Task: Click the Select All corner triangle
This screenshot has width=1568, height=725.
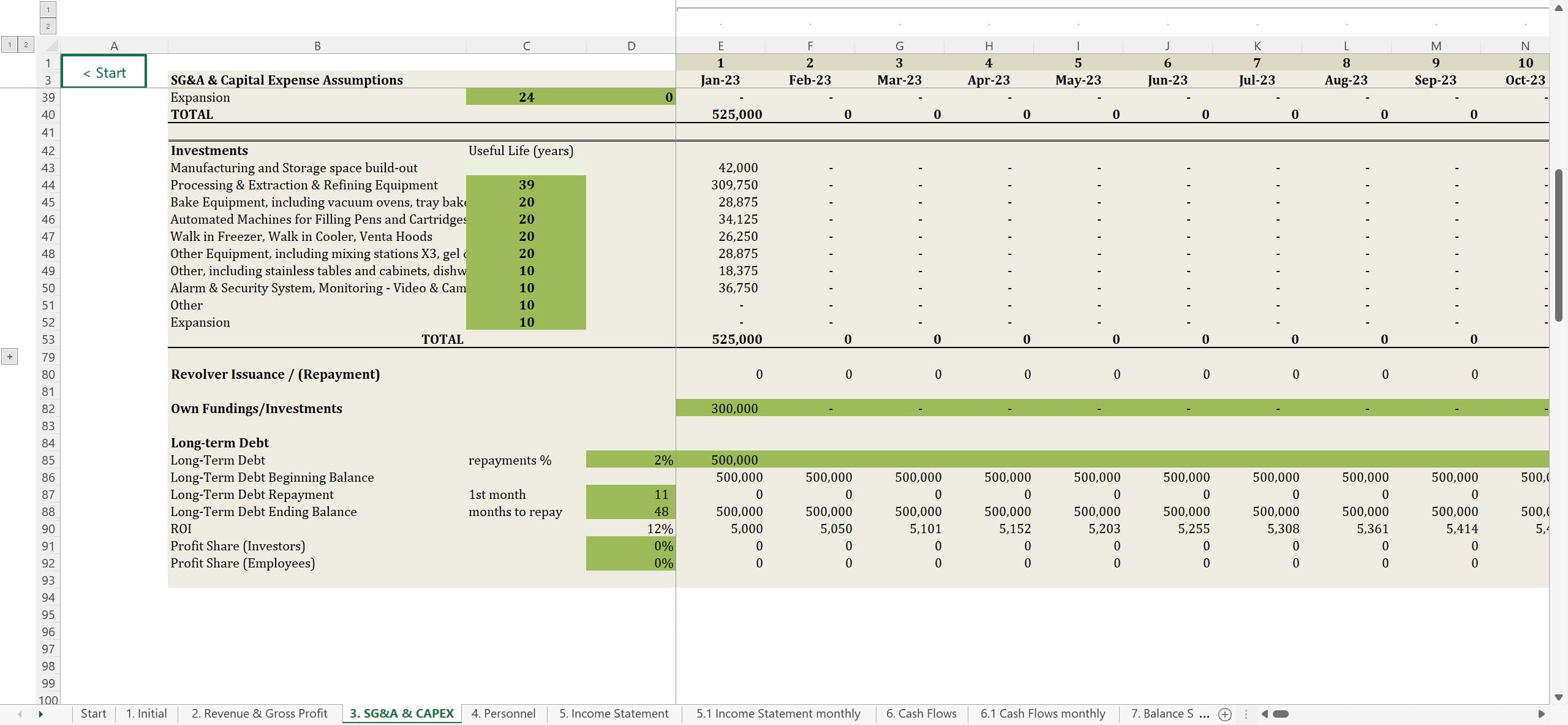Action: pos(51,46)
